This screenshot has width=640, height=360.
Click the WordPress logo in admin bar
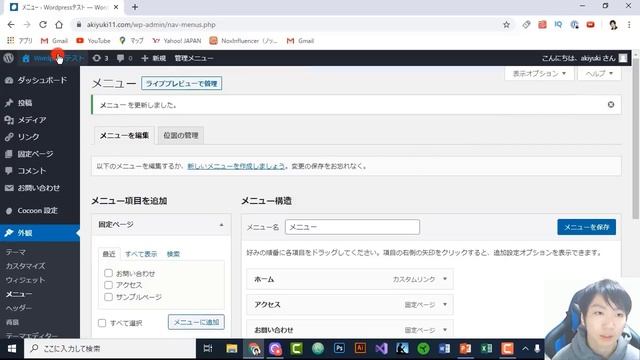8,58
